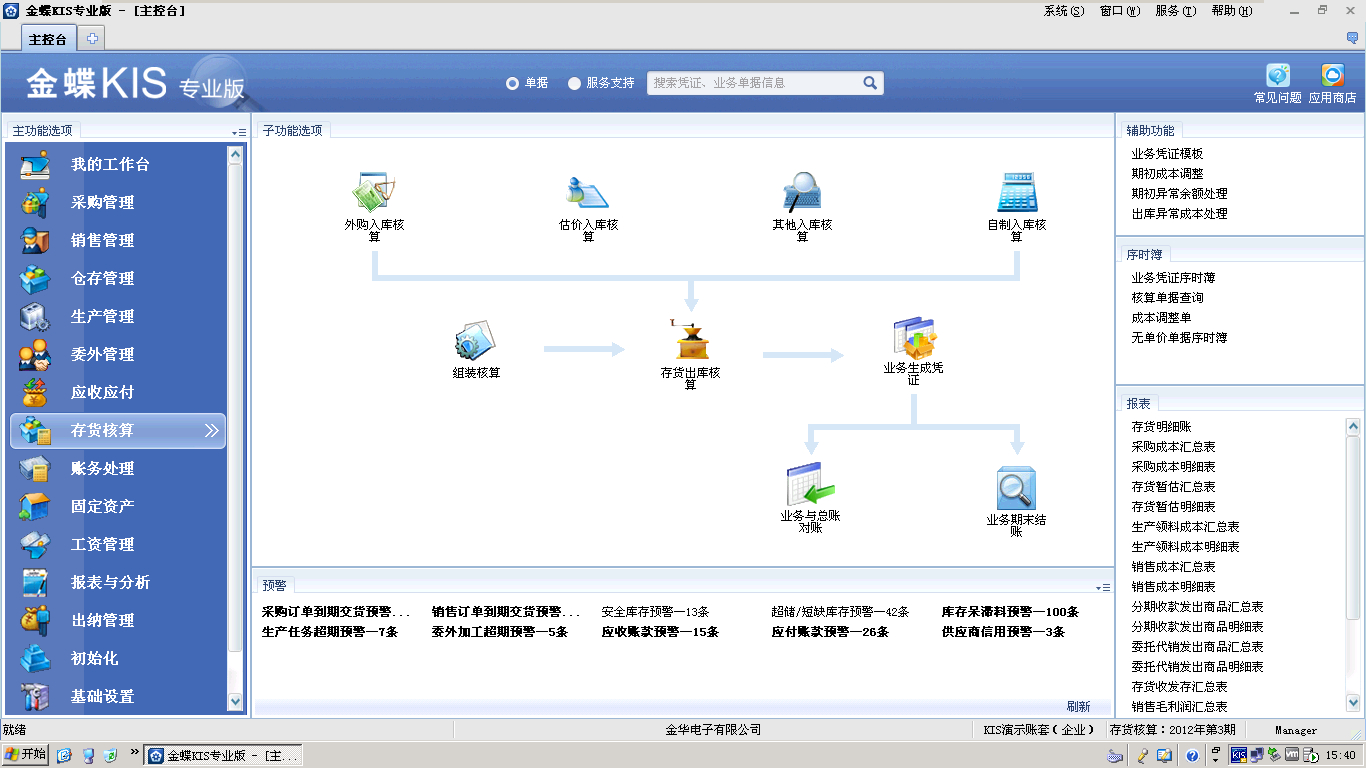Image resolution: width=1366 pixels, height=768 pixels.
Task: Open 期初成本调整 link
Action: point(1167,174)
